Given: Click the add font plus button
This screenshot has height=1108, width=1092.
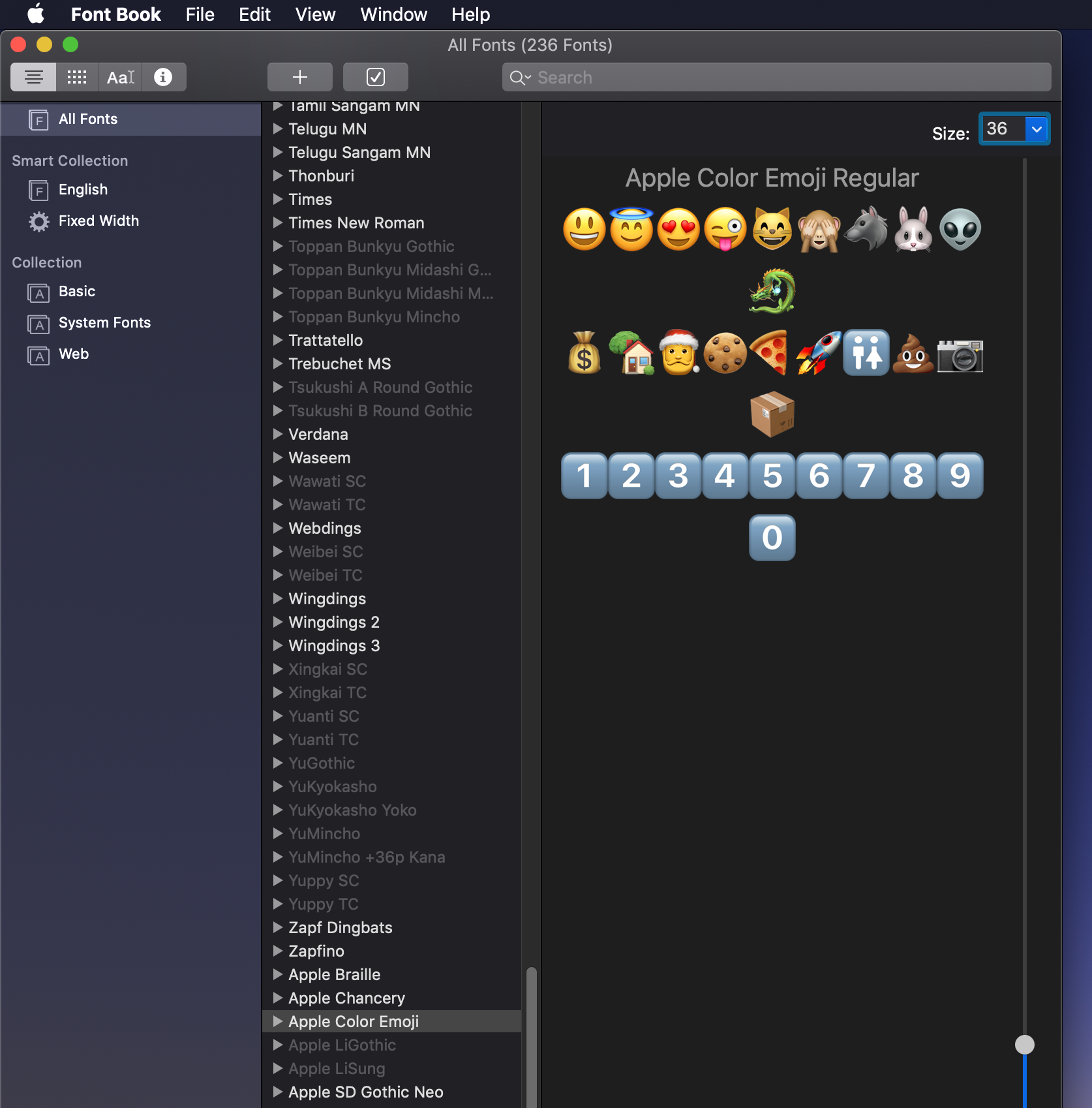Looking at the screenshot, I should click(x=300, y=77).
